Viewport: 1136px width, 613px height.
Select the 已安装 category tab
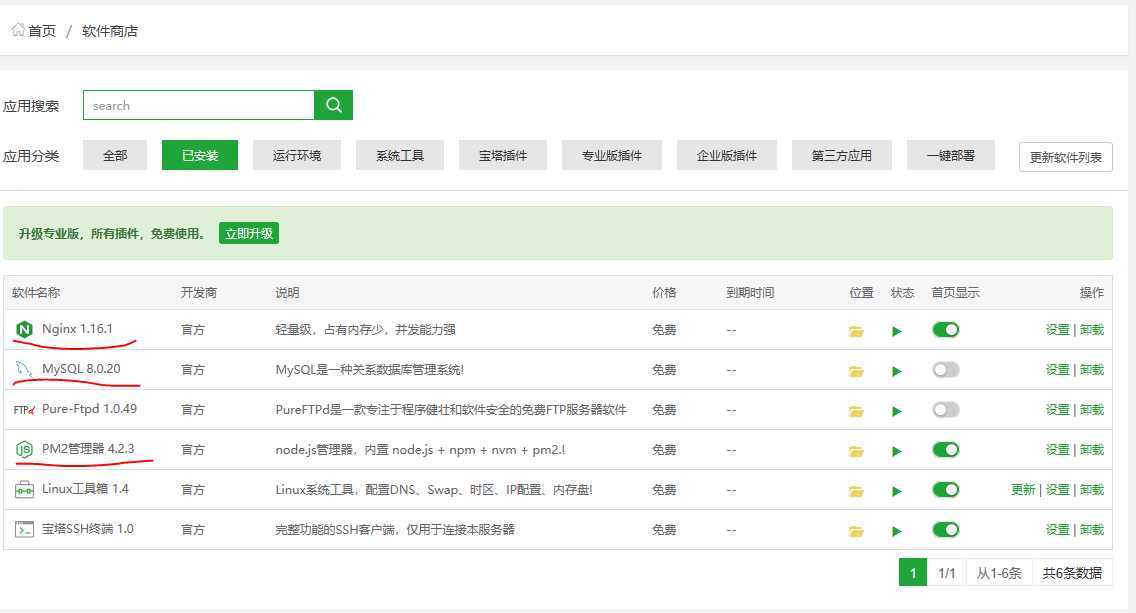[200, 155]
